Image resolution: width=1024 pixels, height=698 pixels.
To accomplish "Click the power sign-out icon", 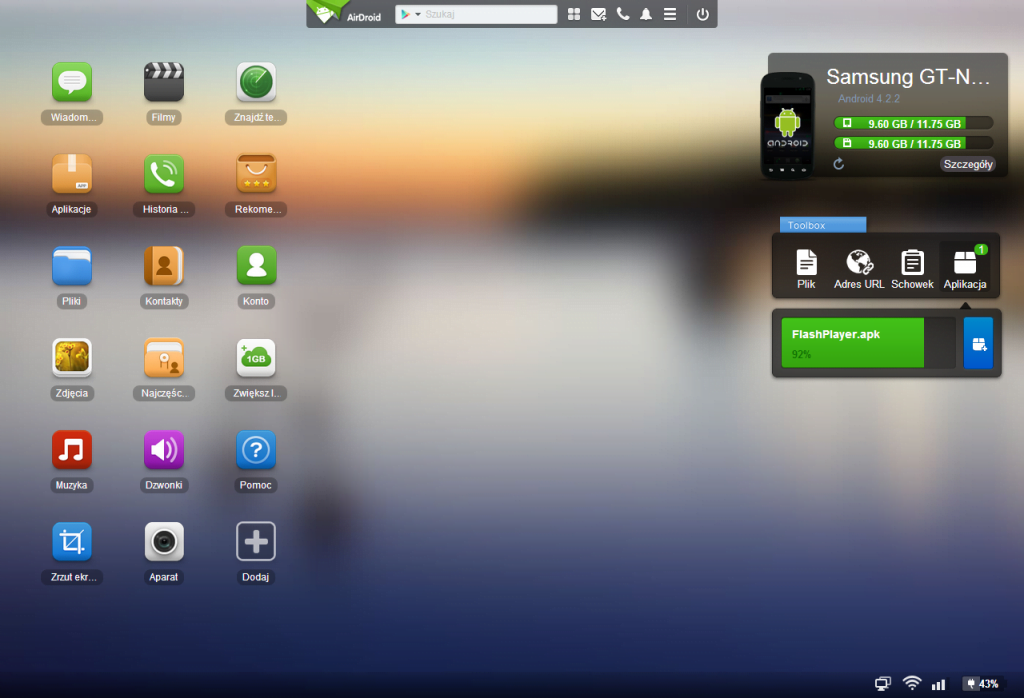I will 703,14.
